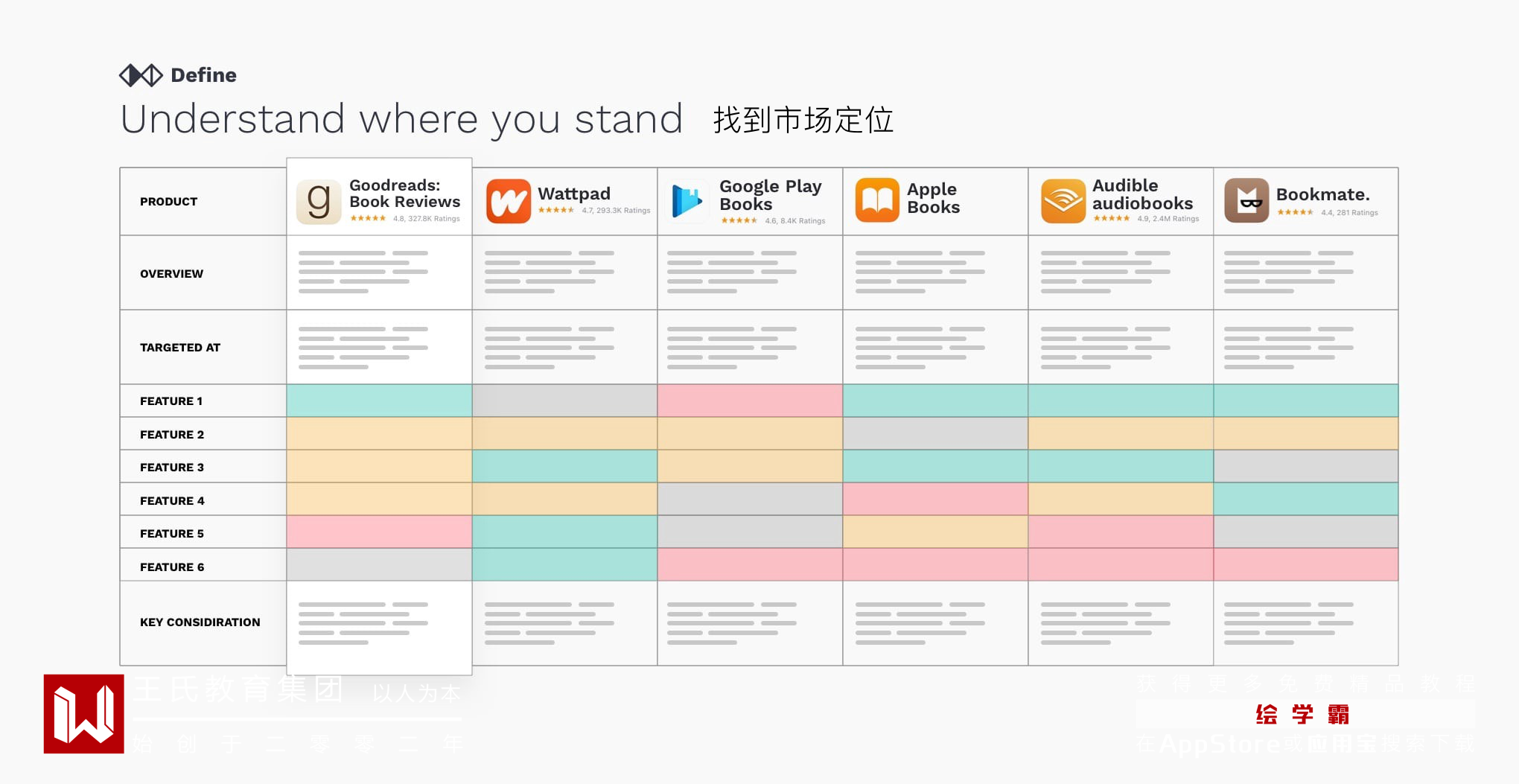
Task: Choose the Bookmate app icon
Action: [x=1246, y=200]
